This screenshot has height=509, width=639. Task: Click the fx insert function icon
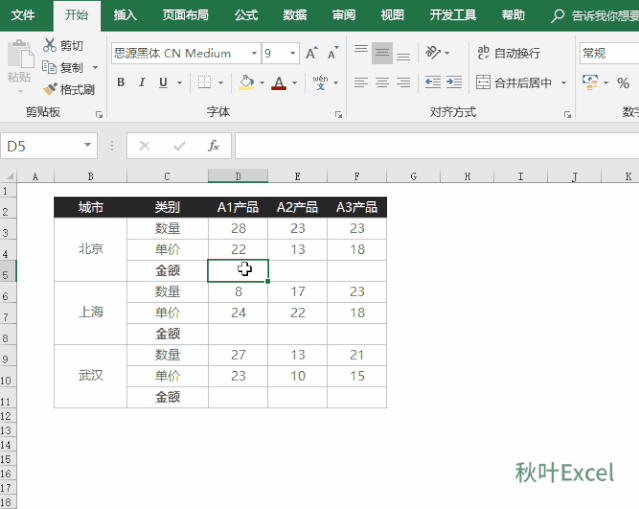coord(214,145)
